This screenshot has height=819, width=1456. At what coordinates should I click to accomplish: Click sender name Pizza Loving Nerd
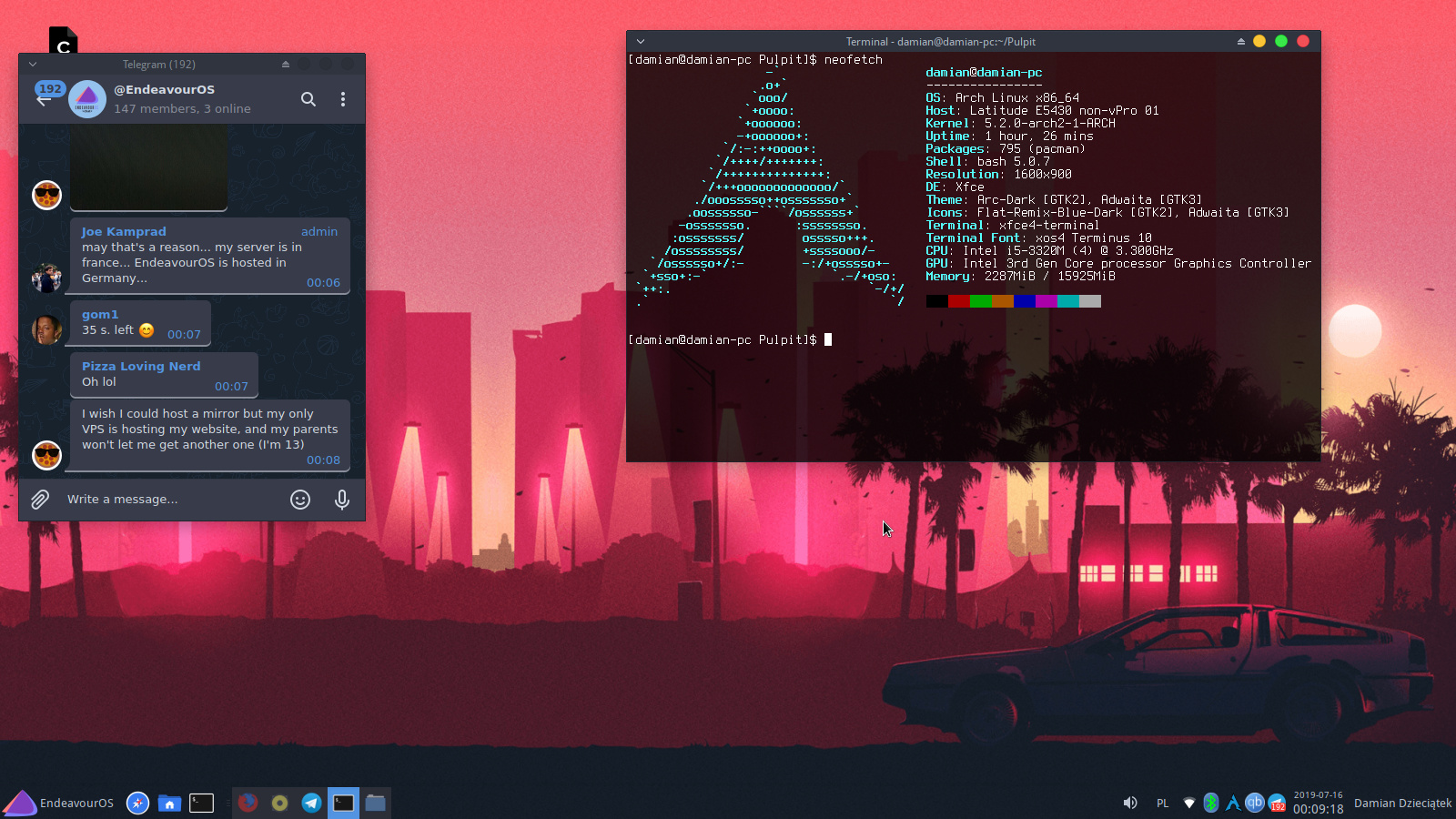pos(141,367)
